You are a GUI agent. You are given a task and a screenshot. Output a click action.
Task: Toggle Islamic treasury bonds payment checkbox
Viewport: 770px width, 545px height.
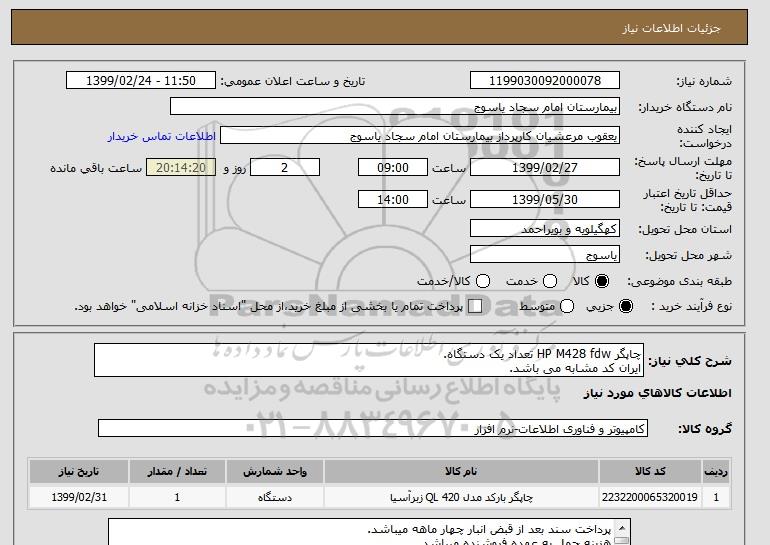point(475,306)
